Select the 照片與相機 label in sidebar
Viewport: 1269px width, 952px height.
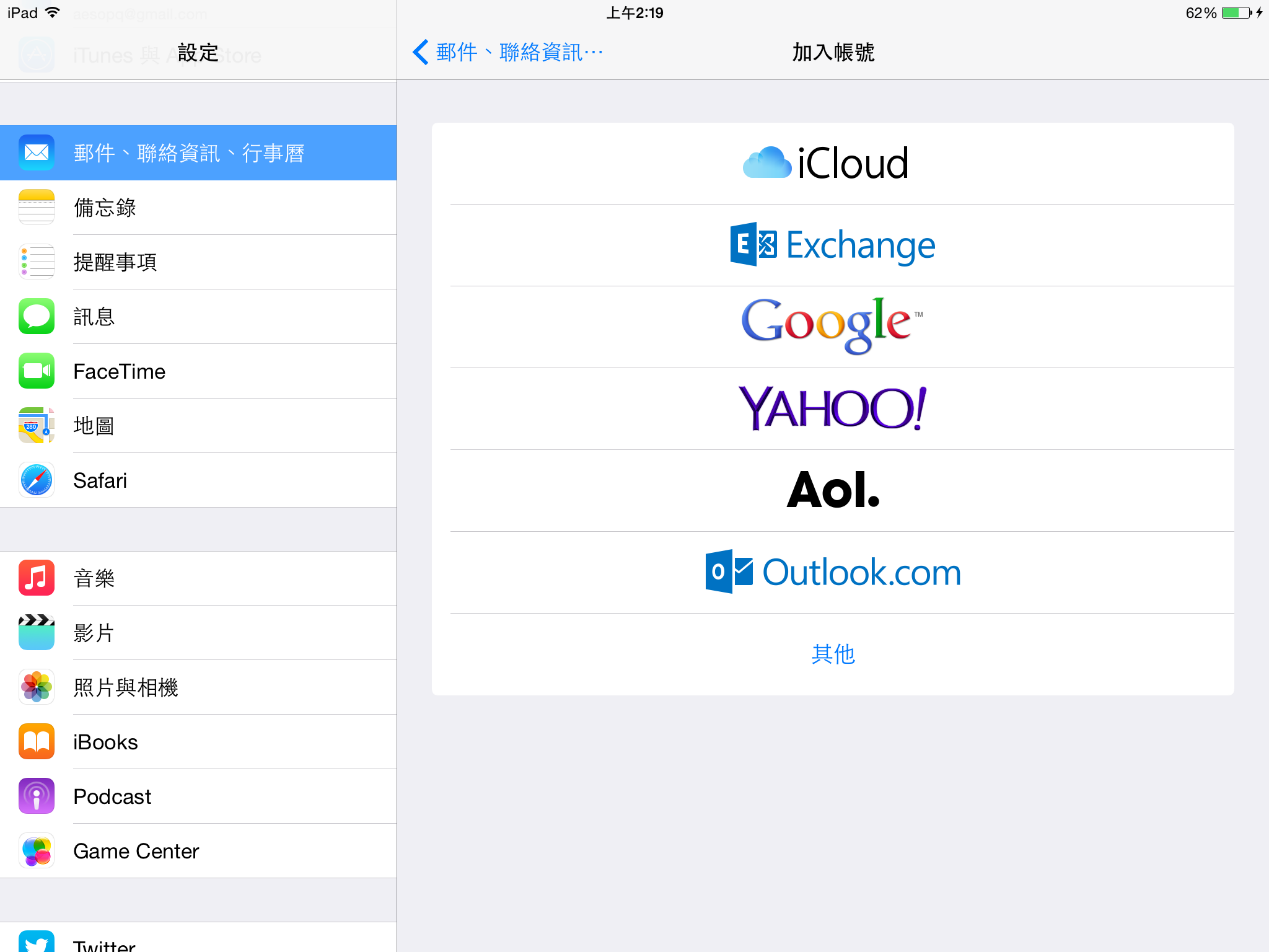[x=126, y=687]
